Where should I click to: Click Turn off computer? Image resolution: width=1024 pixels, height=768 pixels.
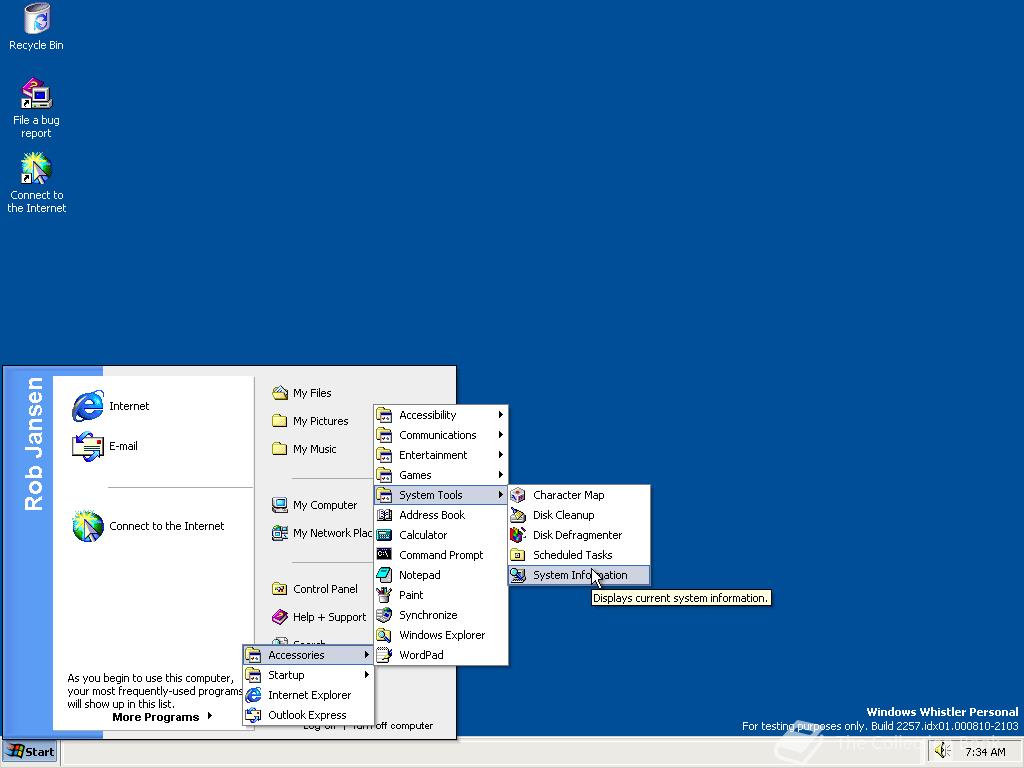click(x=392, y=726)
